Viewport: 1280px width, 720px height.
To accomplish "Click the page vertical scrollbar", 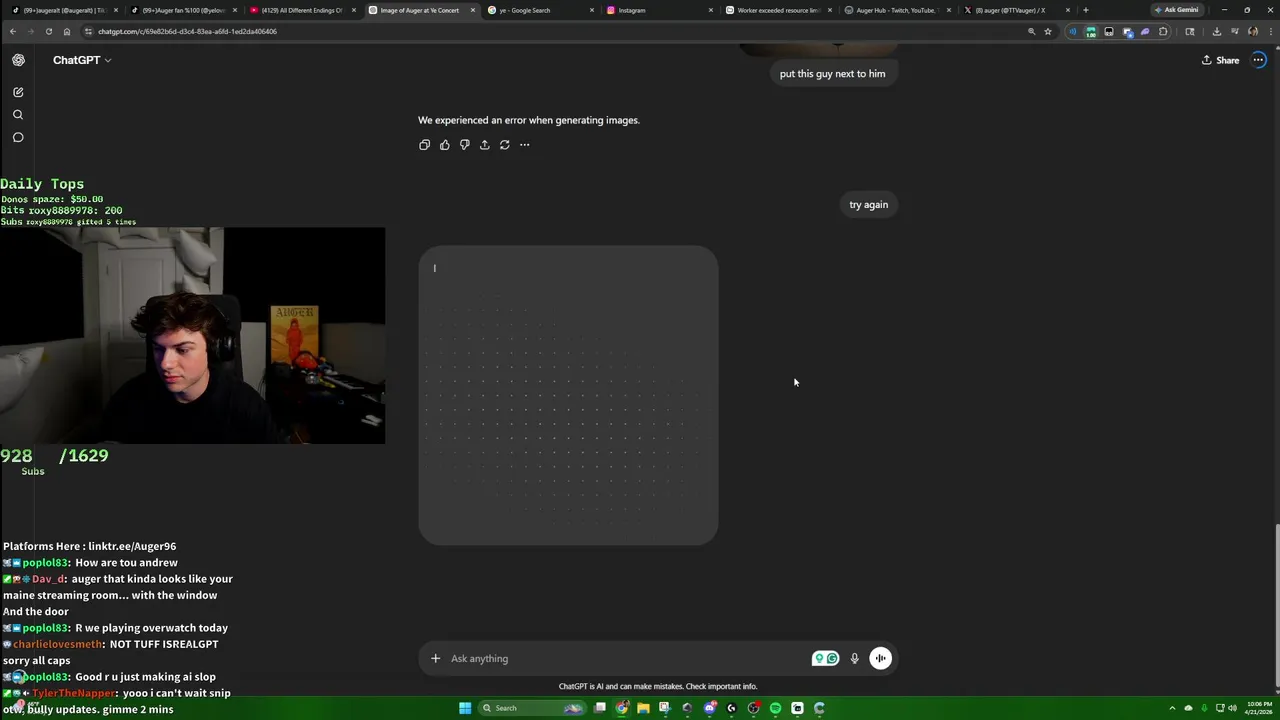I will tap(1276, 607).
